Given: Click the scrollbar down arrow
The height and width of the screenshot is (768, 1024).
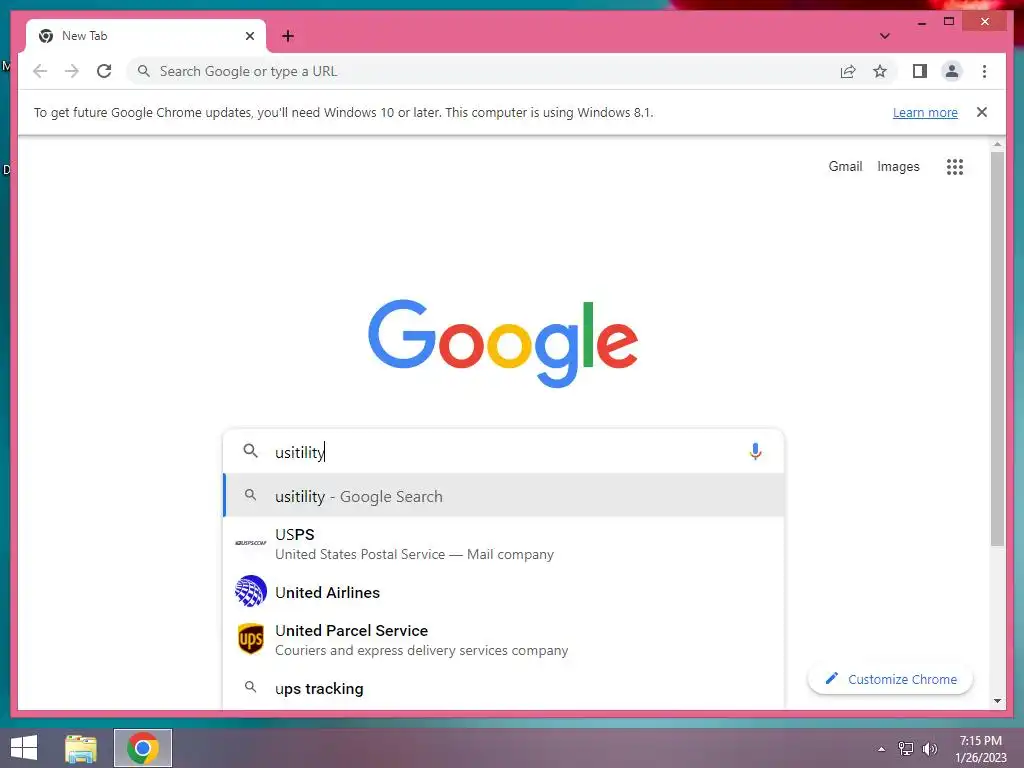Looking at the screenshot, I should [997, 701].
